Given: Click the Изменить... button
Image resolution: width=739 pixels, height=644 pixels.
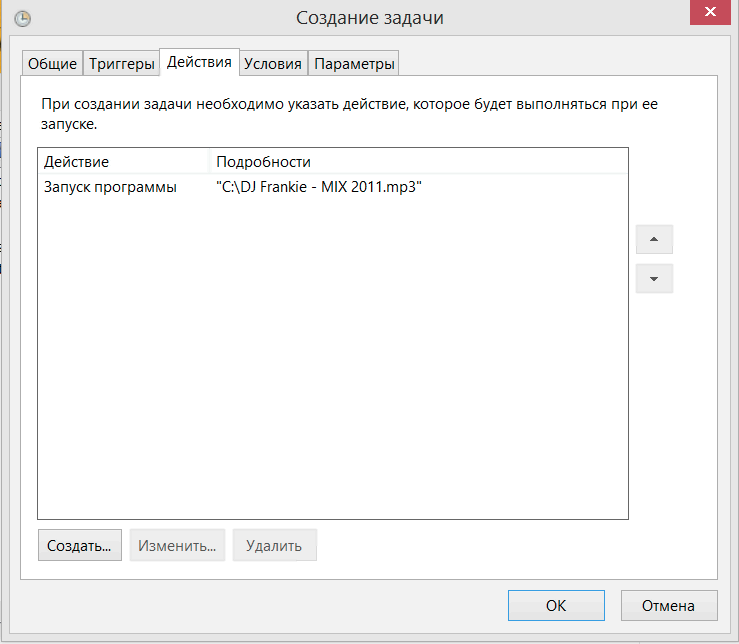Looking at the screenshot, I should click(x=177, y=546).
